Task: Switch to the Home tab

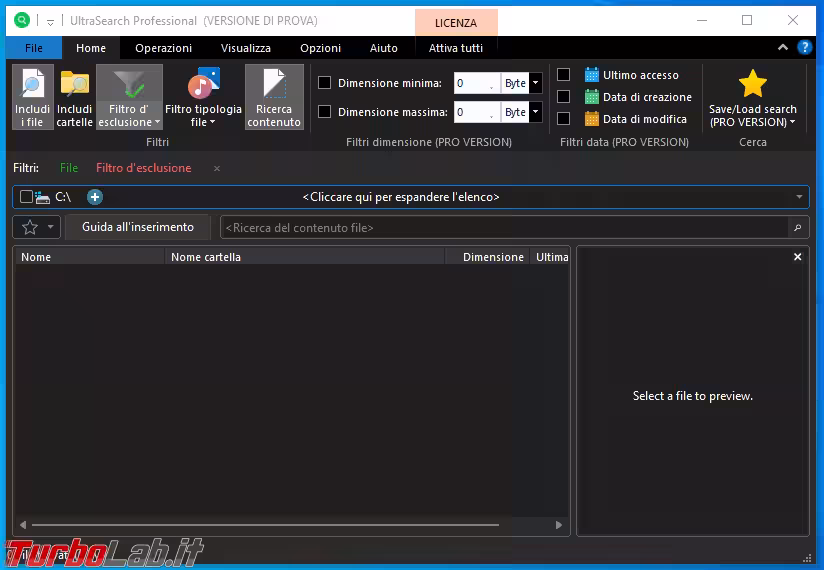Action: (91, 48)
